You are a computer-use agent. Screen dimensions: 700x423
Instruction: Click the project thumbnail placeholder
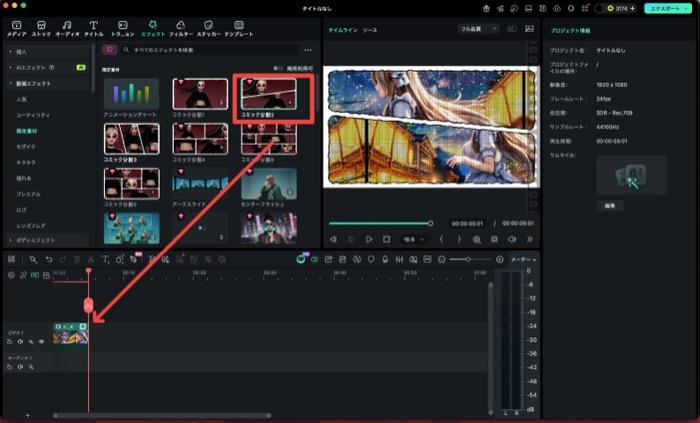point(631,175)
